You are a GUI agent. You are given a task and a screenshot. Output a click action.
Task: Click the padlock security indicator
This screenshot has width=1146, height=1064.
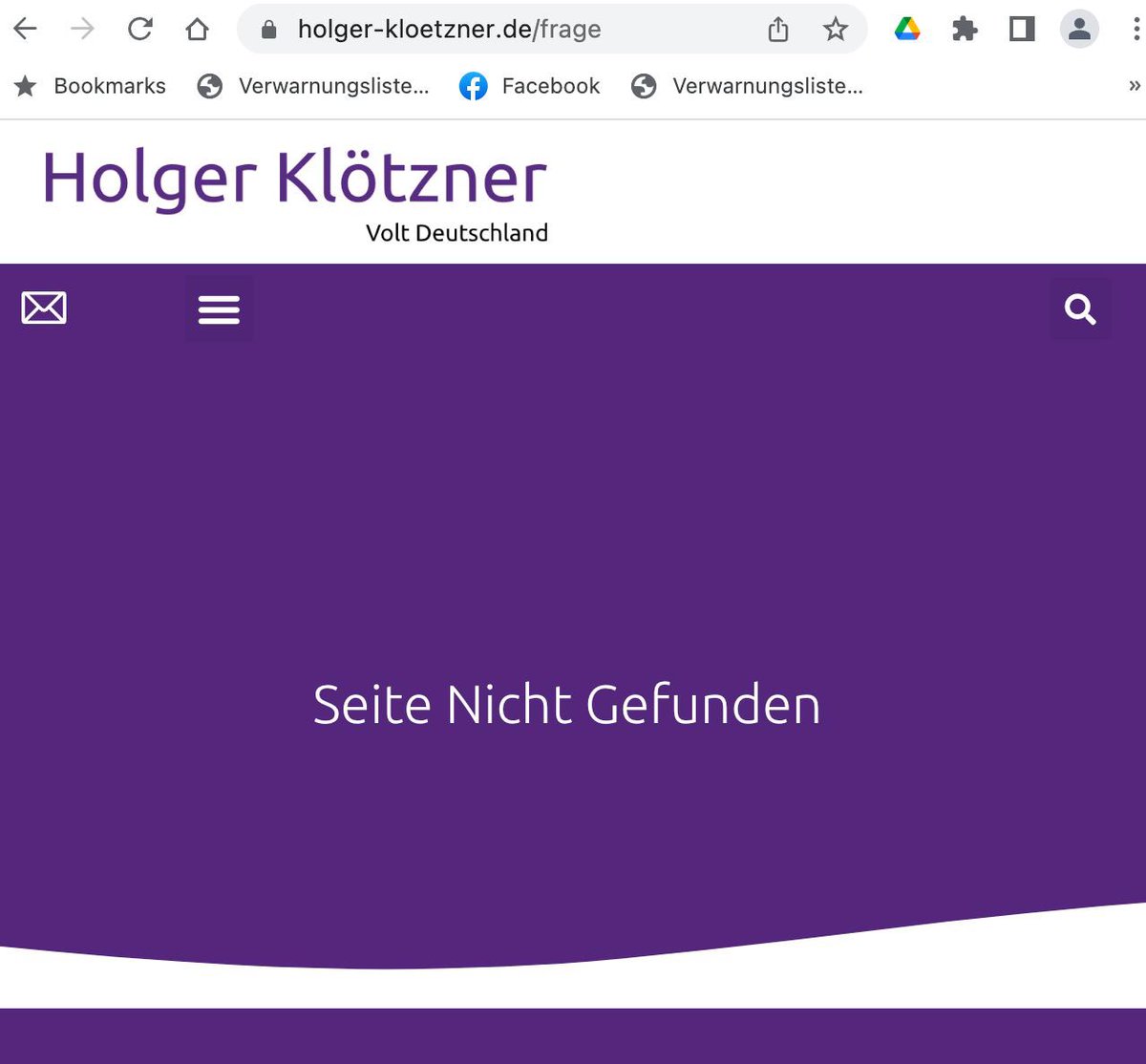(271, 29)
